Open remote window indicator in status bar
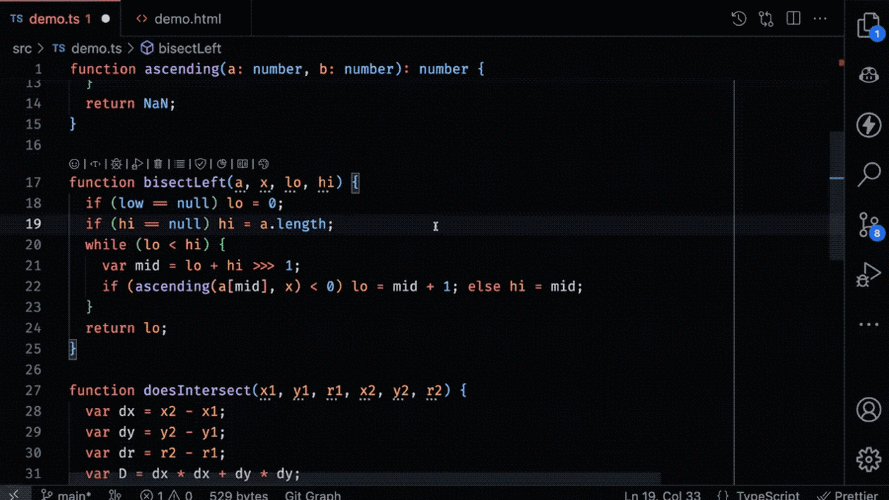The image size is (889, 500). [14, 494]
